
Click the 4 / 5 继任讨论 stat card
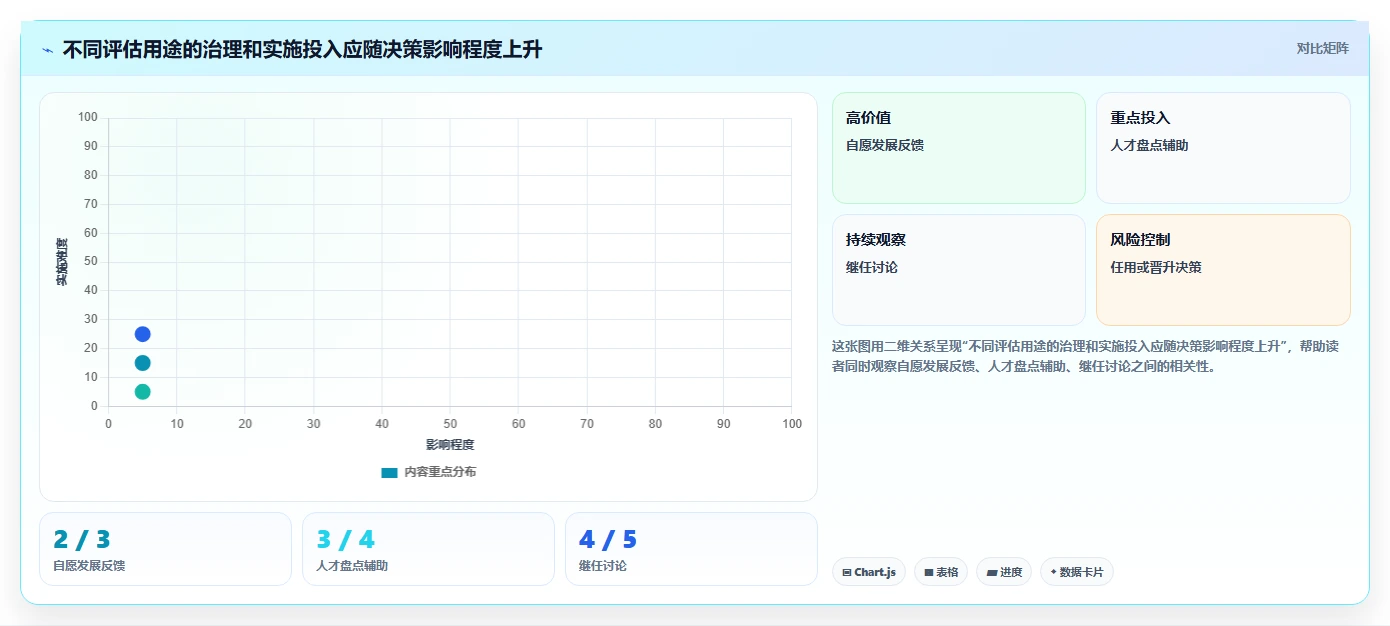(x=691, y=549)
